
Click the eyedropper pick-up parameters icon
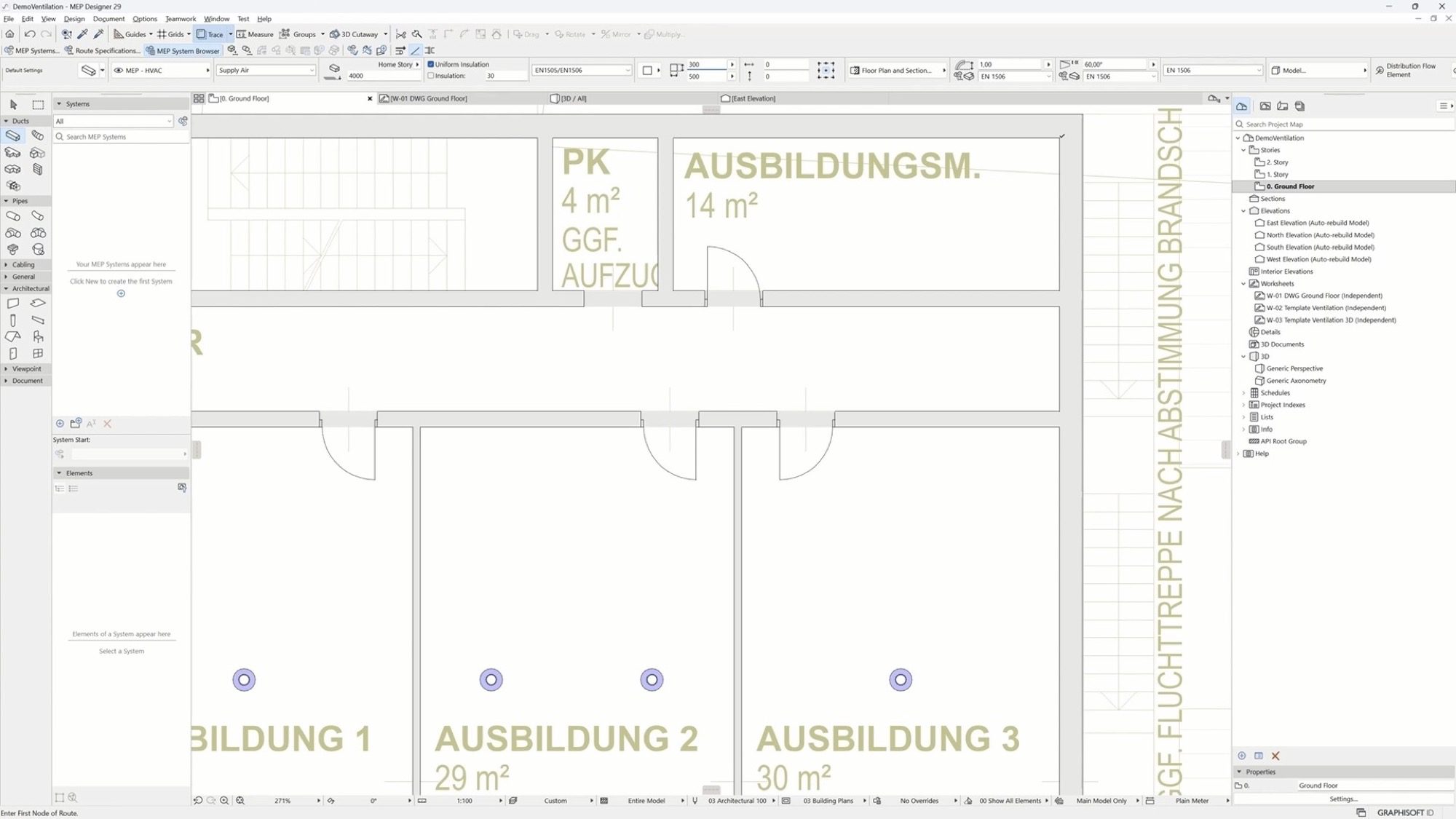(x=82, y=34)
